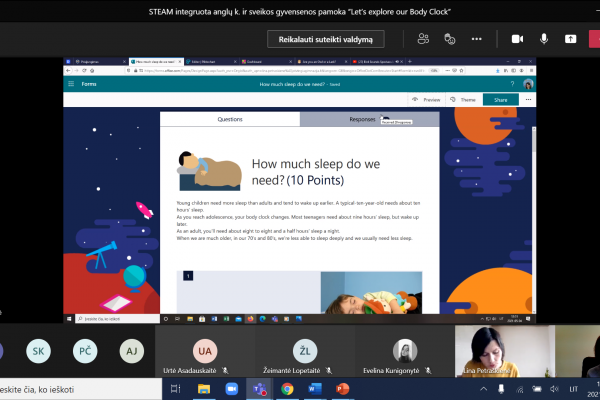Toggle the Teams microphone mute
600x400 pixels.
tap(544, 39)
